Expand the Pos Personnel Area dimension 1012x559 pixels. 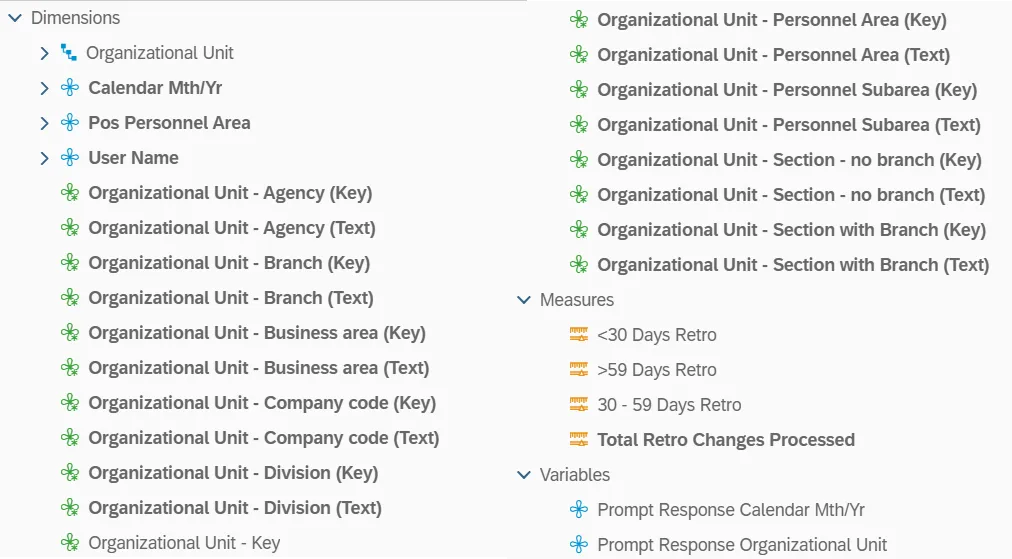44,123
